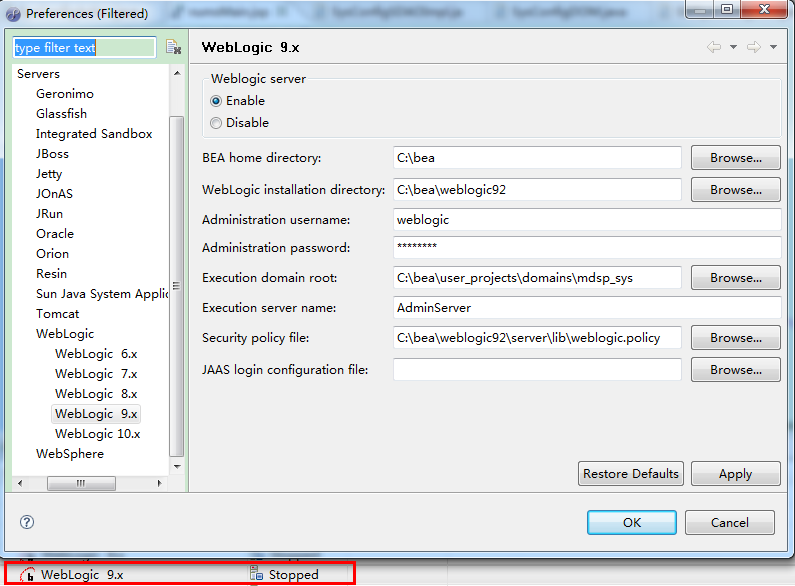Maximize the Preferences dialog window
Viewport: 795px width, 586px height.
(727, 9)
